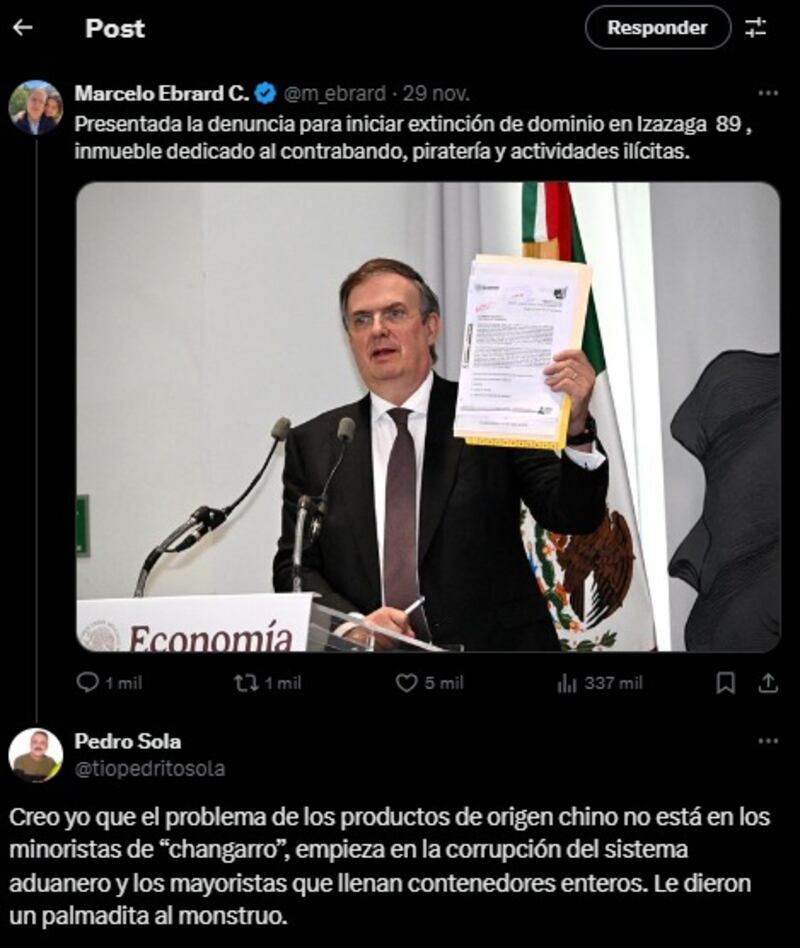Click the blue verified badge
The image size is (800, 948).
pos(265,93)
